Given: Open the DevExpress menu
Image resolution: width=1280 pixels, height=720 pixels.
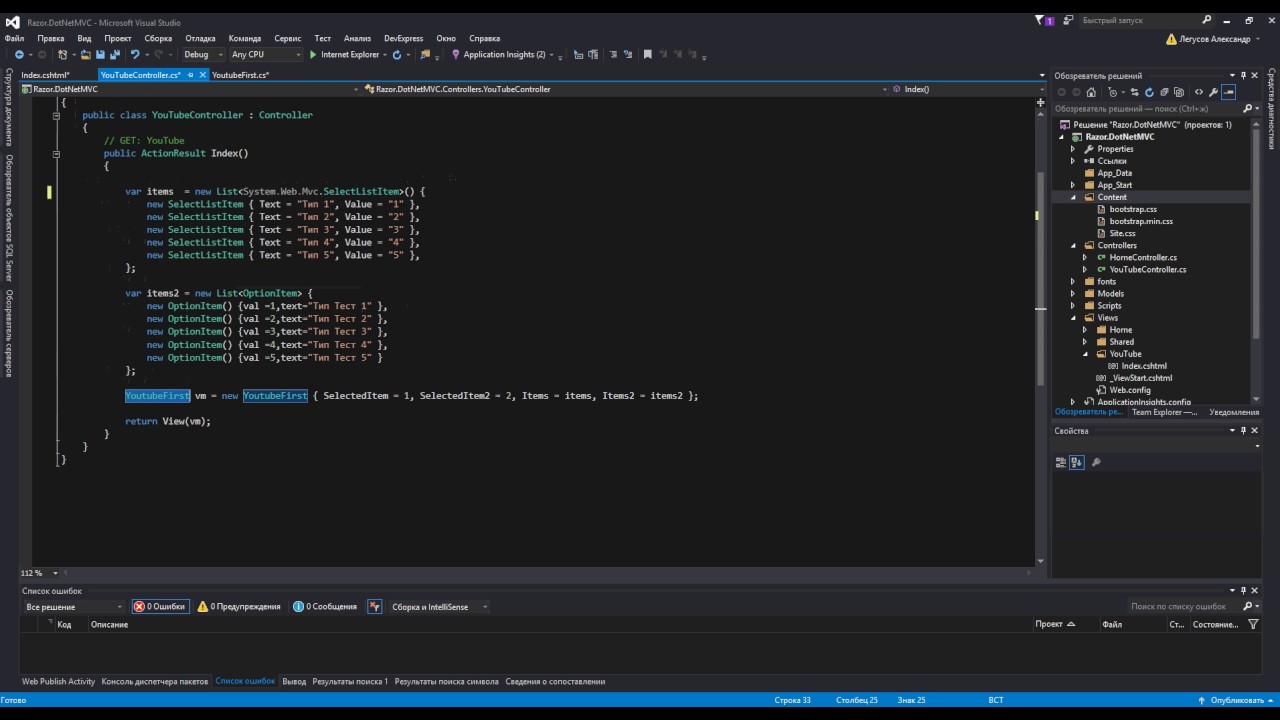Looking at the screenshot, I should coord(403,38).
